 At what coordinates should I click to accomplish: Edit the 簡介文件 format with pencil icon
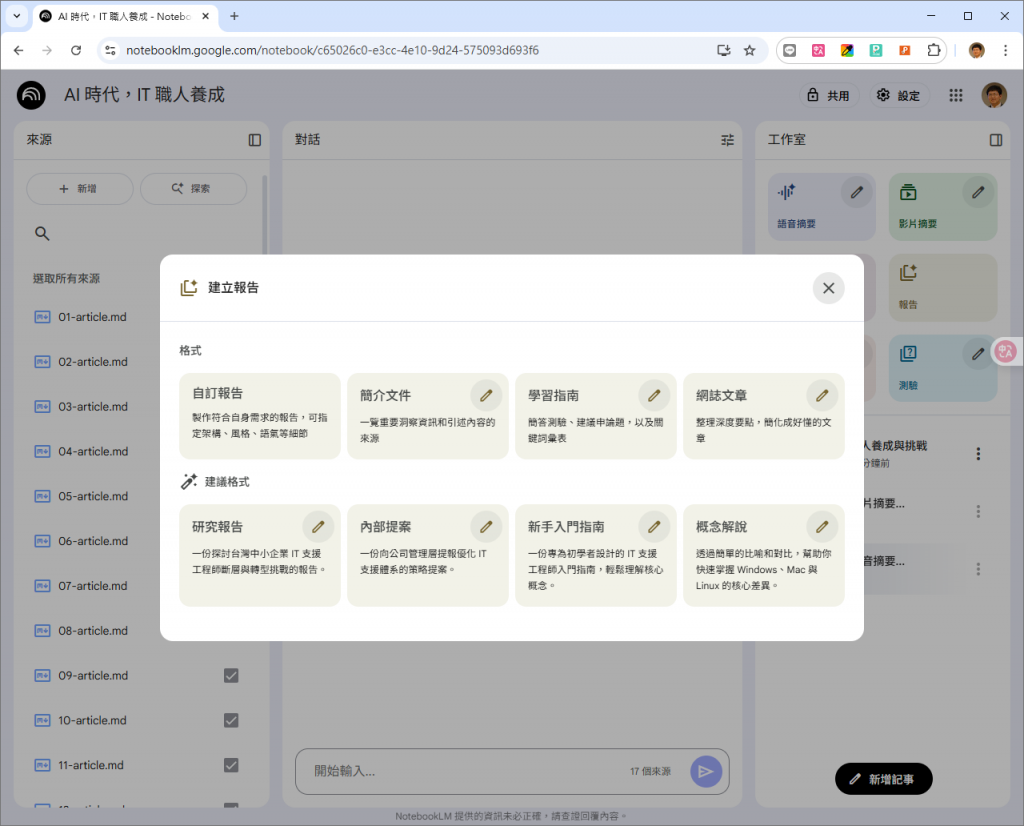coord(486,395)
